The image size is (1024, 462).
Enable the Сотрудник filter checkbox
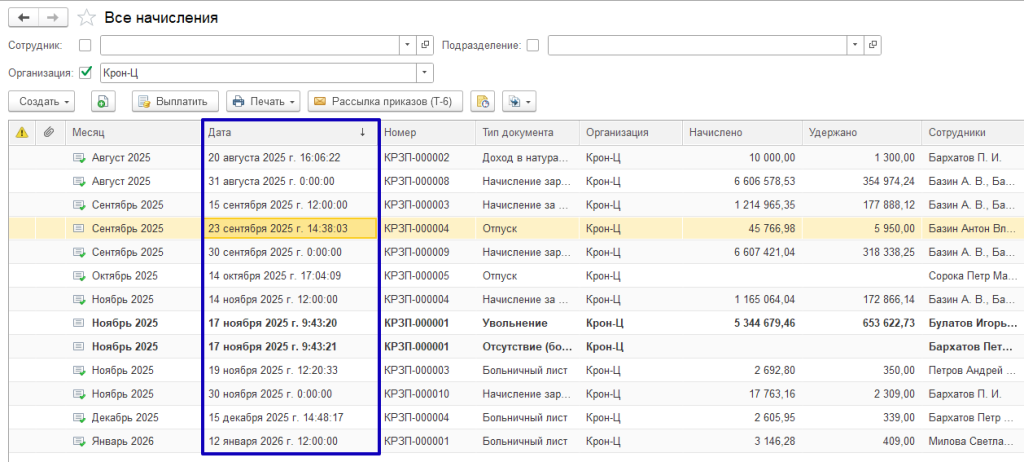point(85,45)
